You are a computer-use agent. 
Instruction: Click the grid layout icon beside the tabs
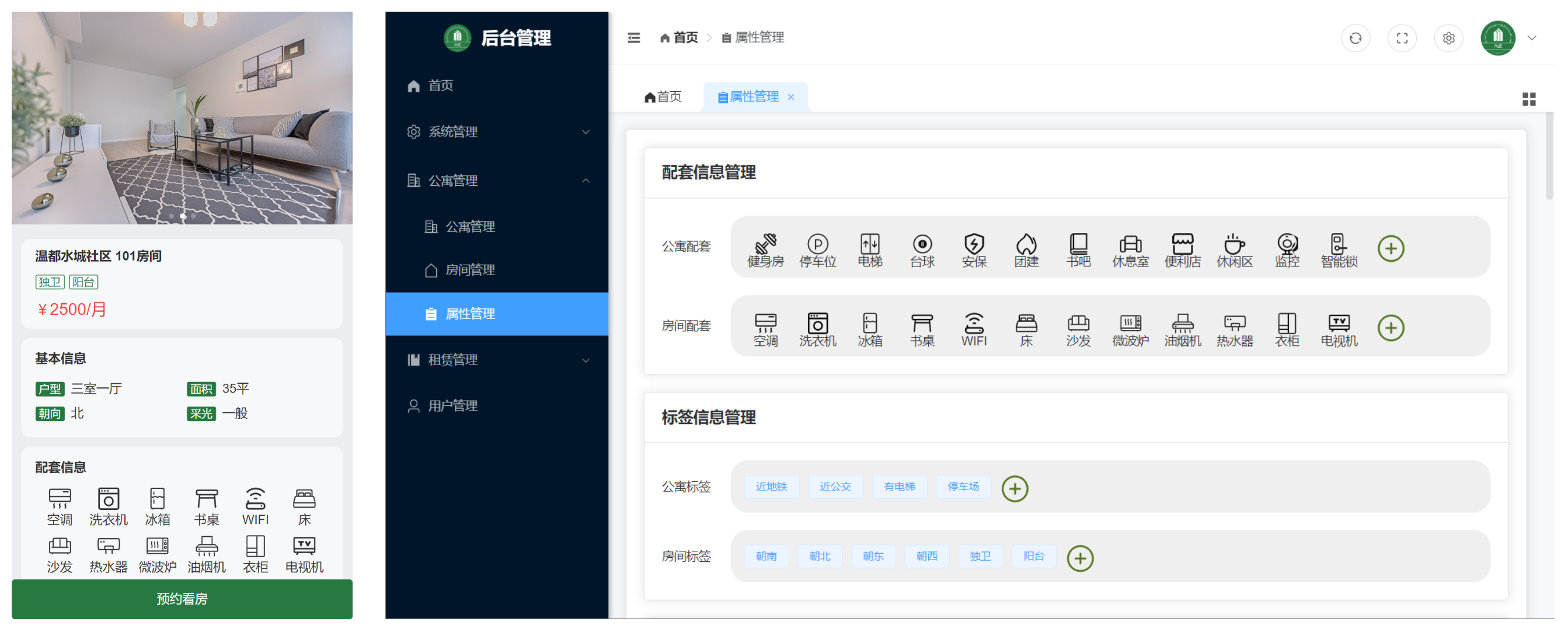click(1529, 99)
